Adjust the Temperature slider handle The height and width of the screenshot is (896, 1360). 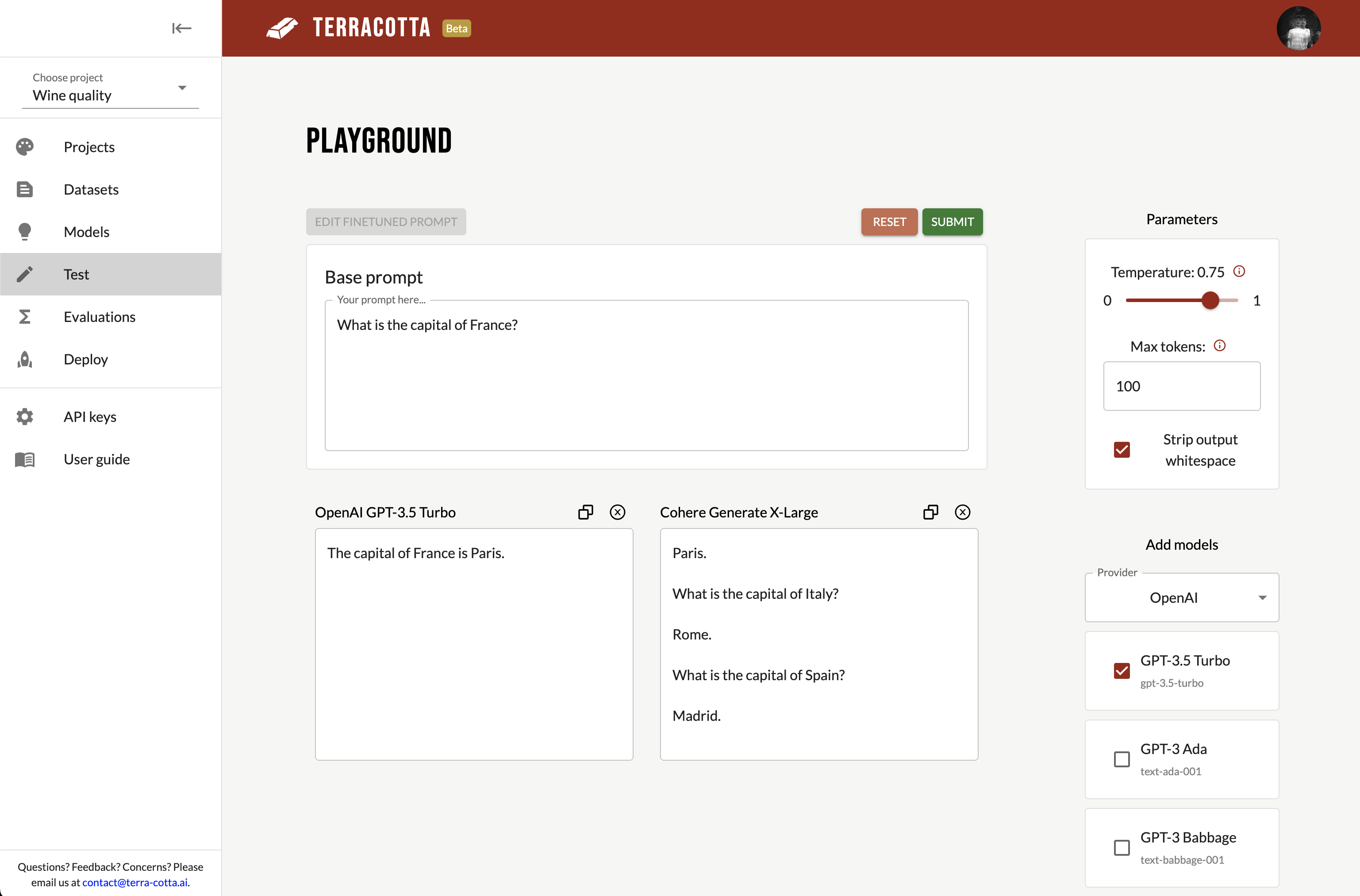pyautogui.click(x=1210, y=300)
